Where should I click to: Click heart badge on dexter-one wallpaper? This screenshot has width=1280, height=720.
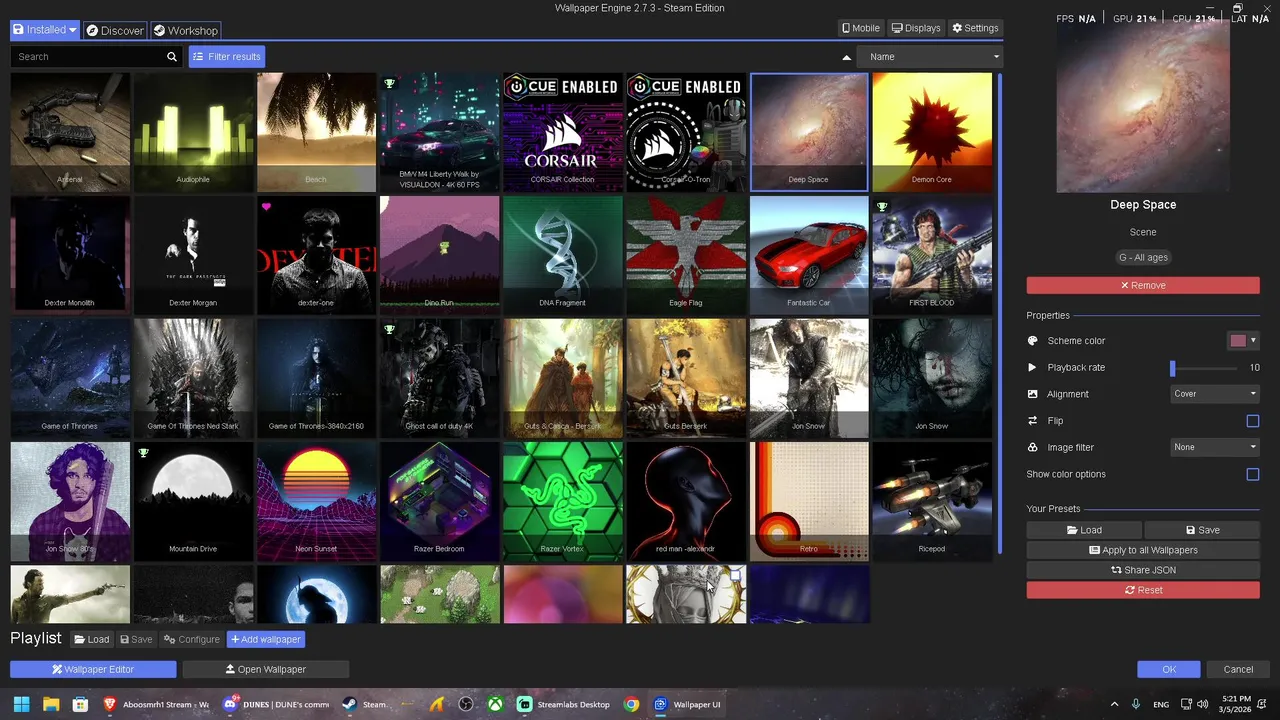click(x=266, y=207)
